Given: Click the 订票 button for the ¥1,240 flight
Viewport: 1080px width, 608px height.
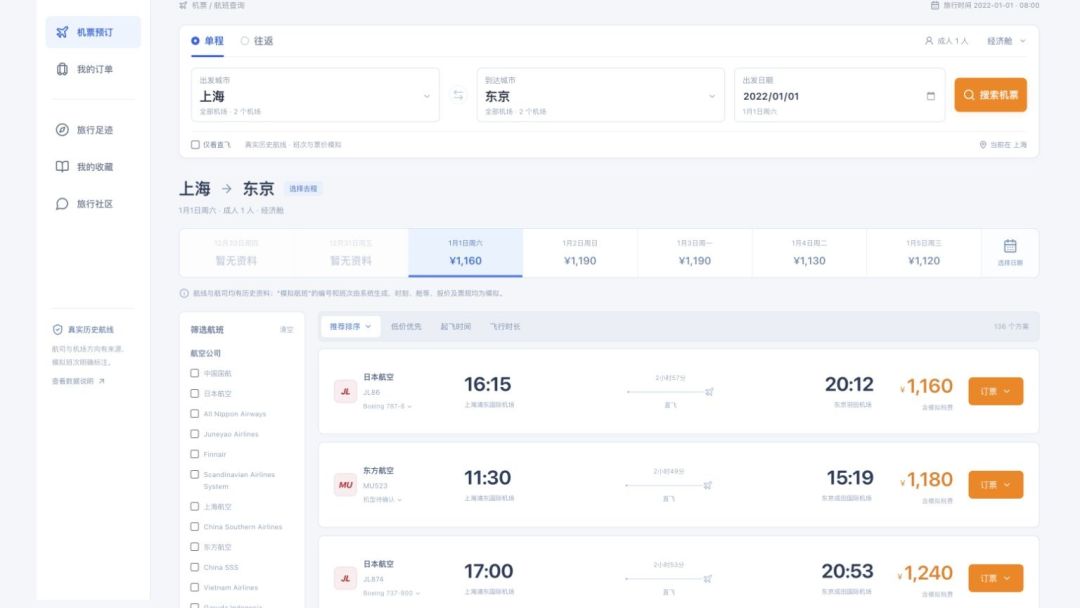Looking at the screenshot, I should pyautogui.click(x=995, y=578).
